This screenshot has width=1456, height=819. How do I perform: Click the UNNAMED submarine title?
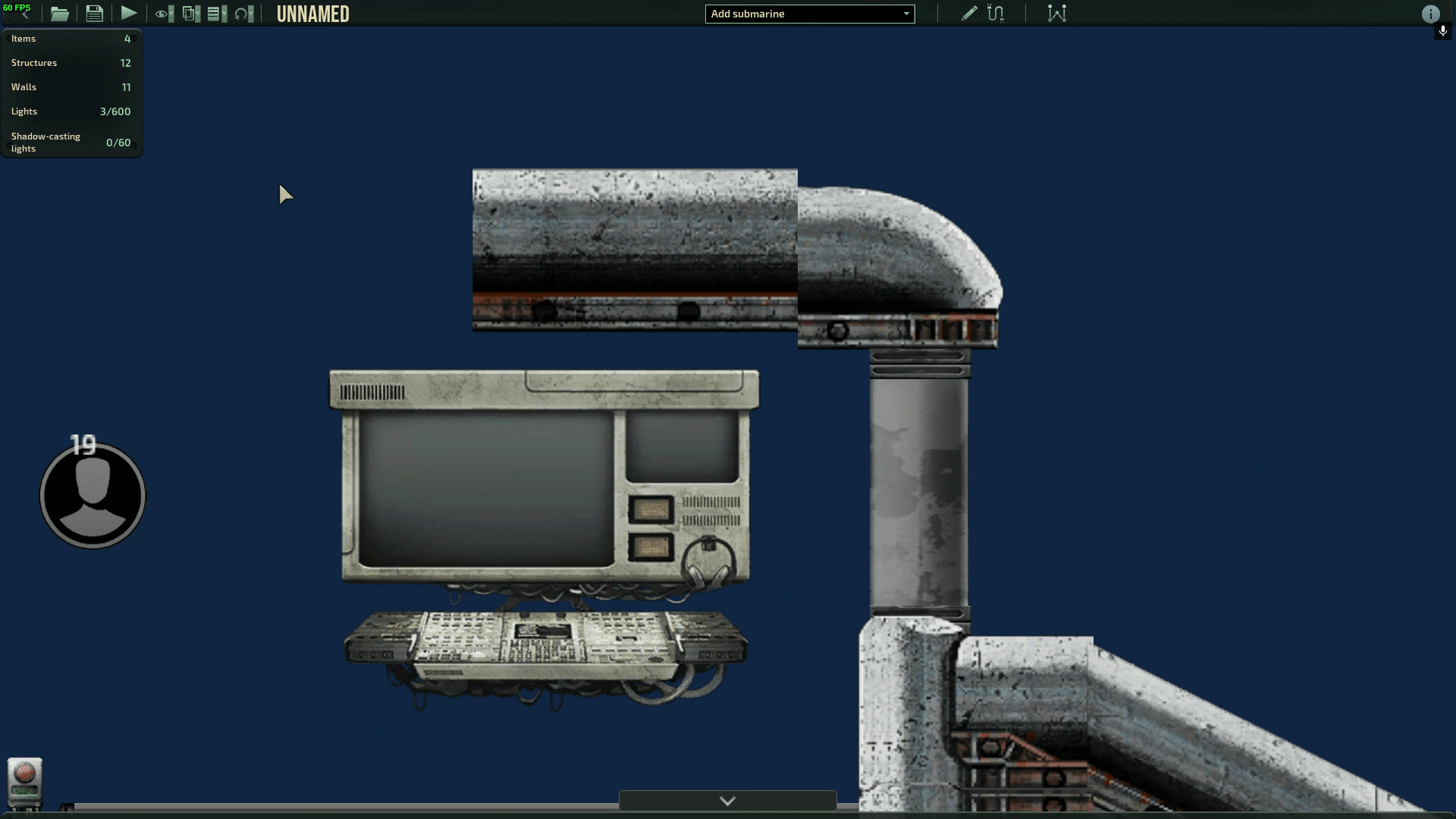[x=312, y=14]
